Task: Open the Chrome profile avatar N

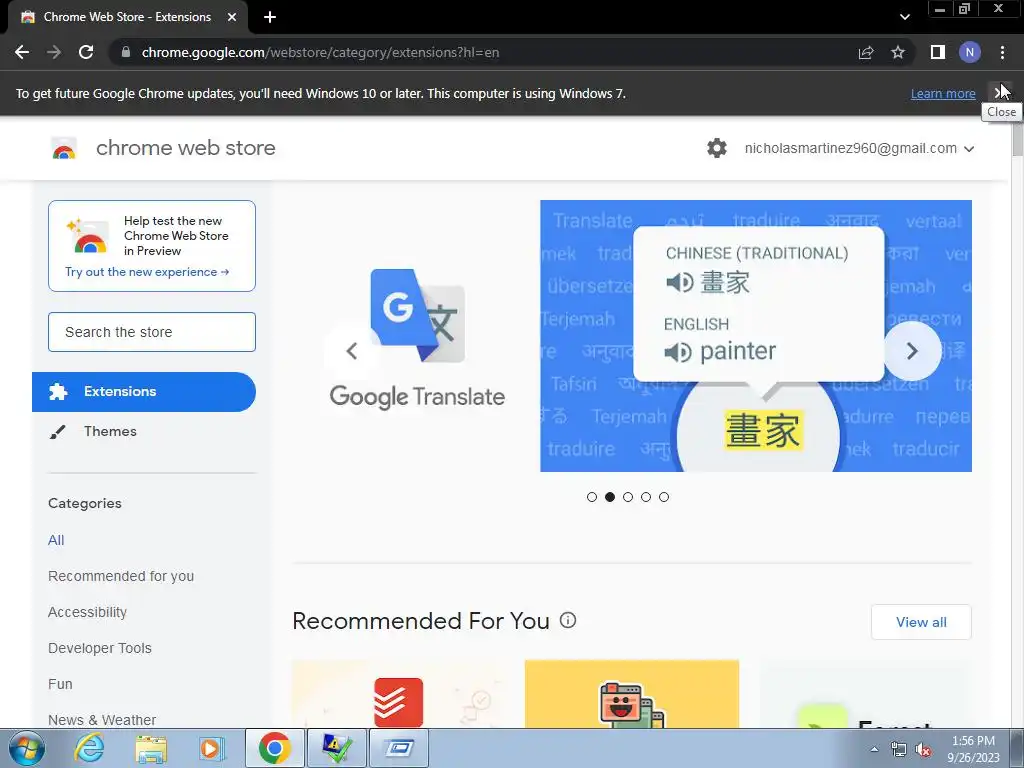Action: [x=970, y=52]
